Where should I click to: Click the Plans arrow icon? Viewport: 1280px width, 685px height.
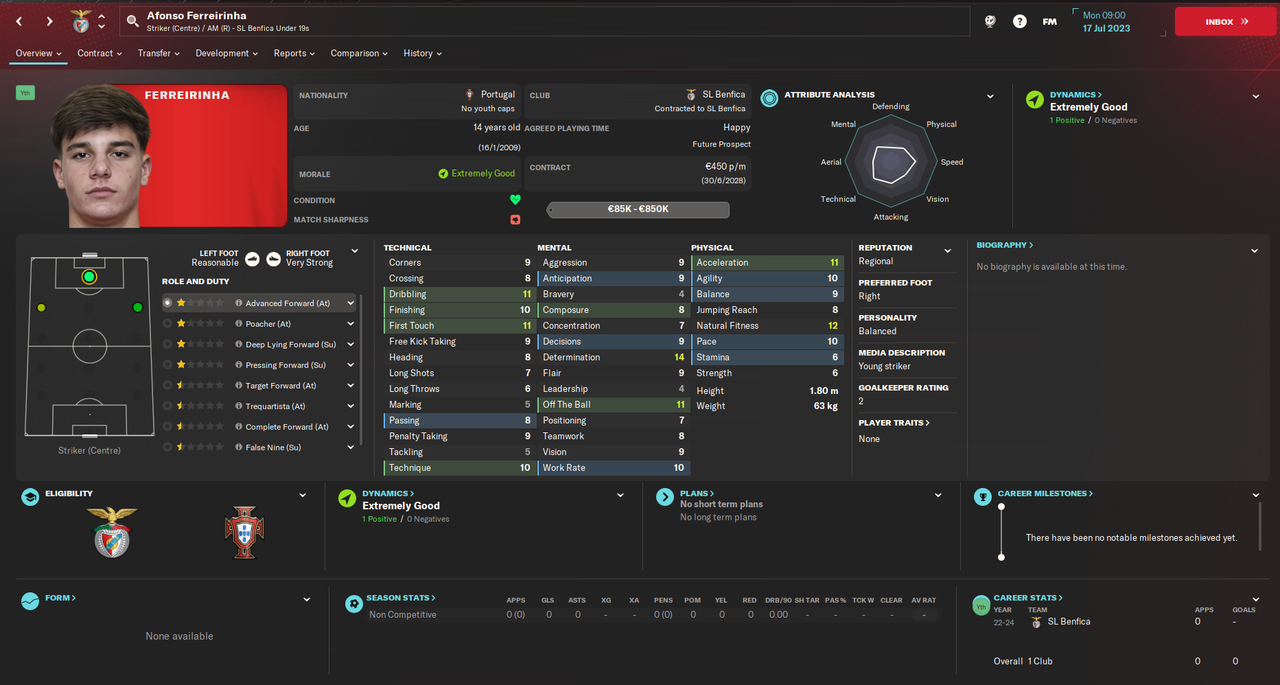pyautogui.click(x=664, y=496)
